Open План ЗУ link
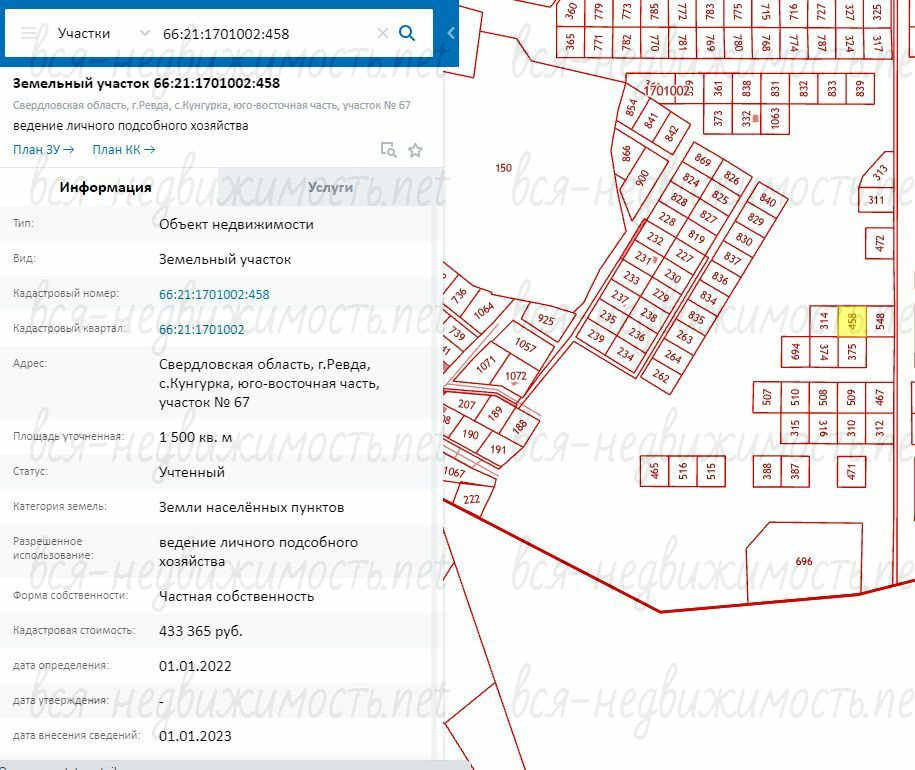 pos(44,150)
